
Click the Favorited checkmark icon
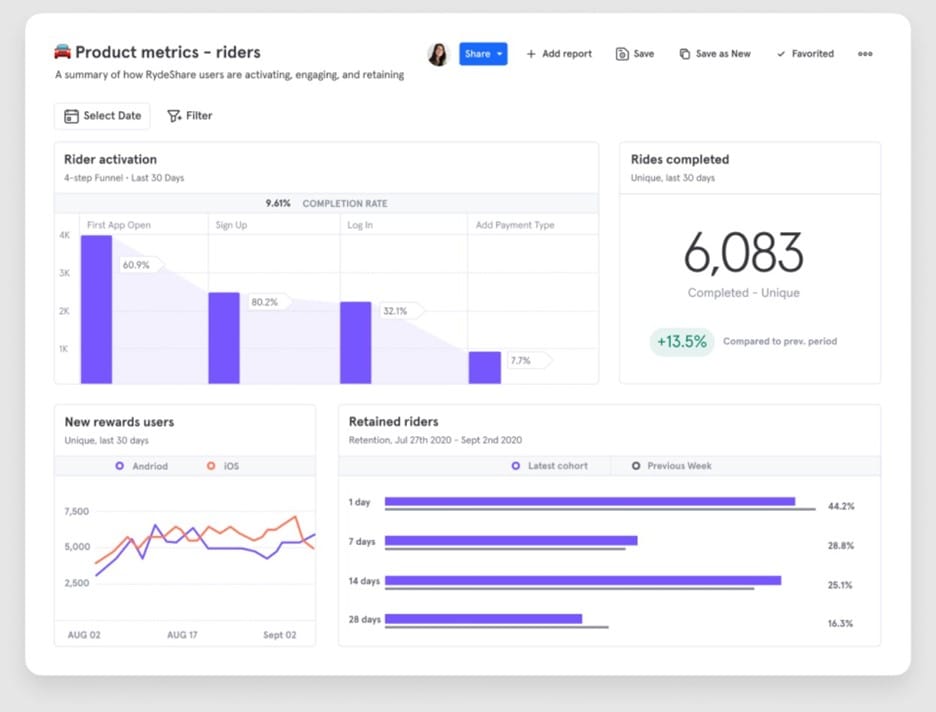[x=780, y=54]
